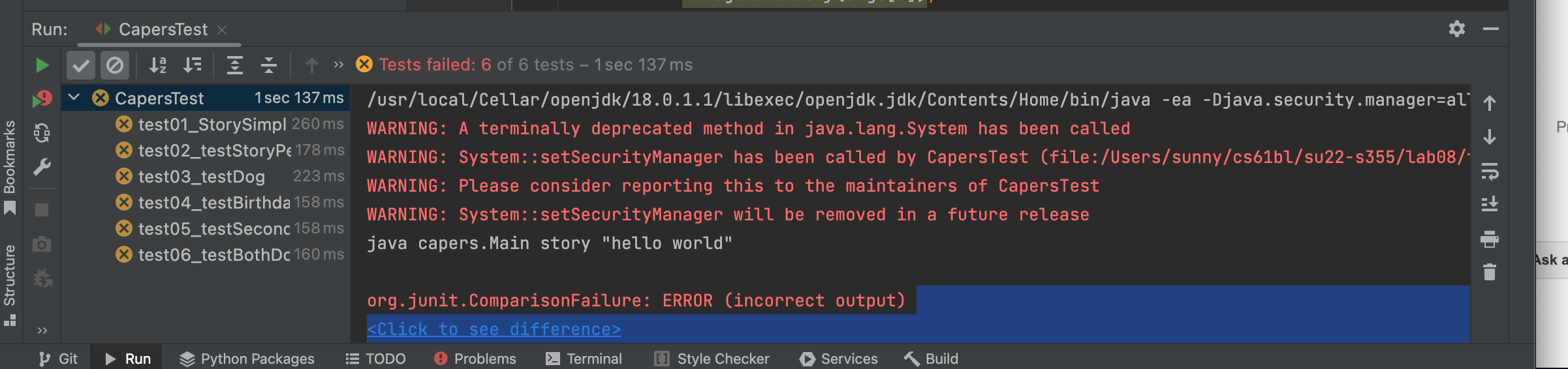This screenshot has width=1568, height=369.
Task: Collapse all test nodes
Action: [269, 65]
